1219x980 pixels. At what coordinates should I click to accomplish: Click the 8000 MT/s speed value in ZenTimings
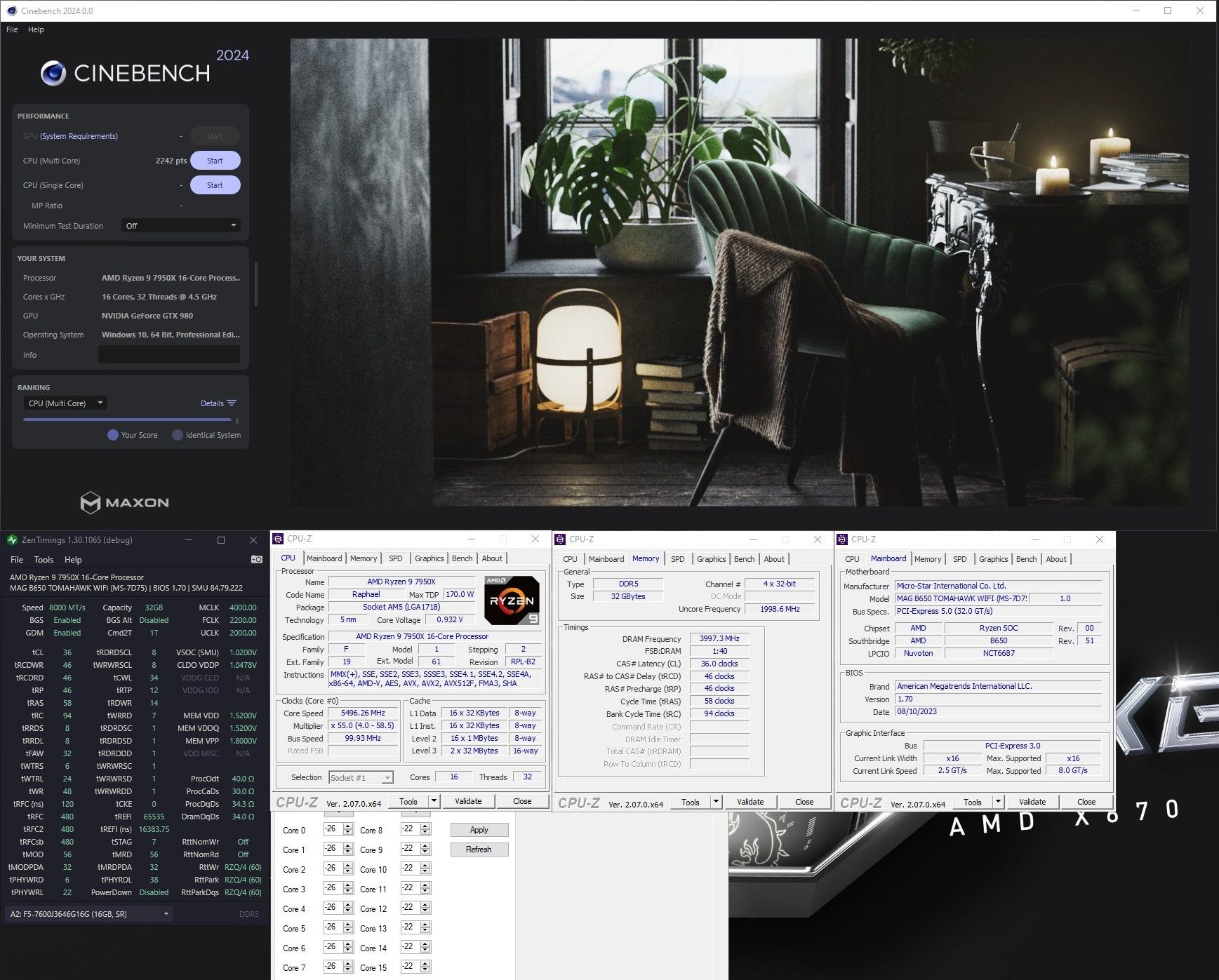[x=67, y=608]
